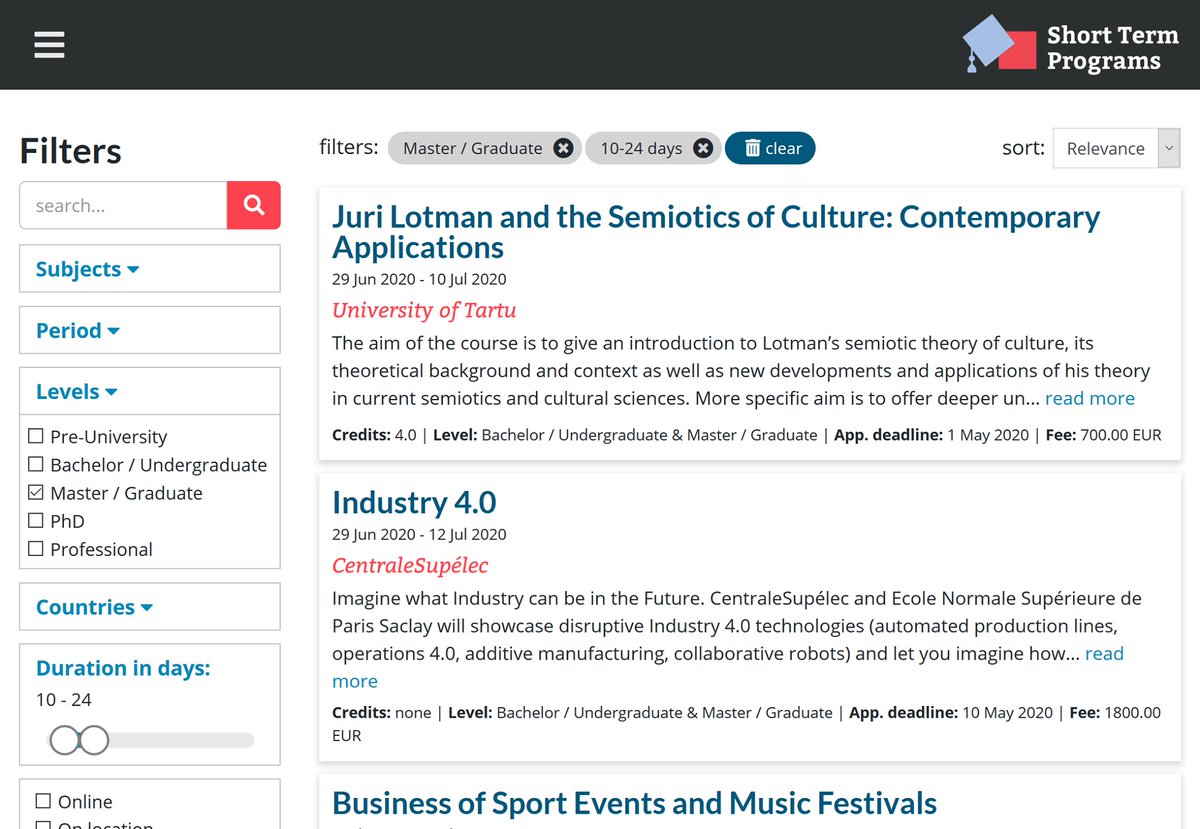
Task: Clear all filters with trash button
Action: tap(770, 148)
